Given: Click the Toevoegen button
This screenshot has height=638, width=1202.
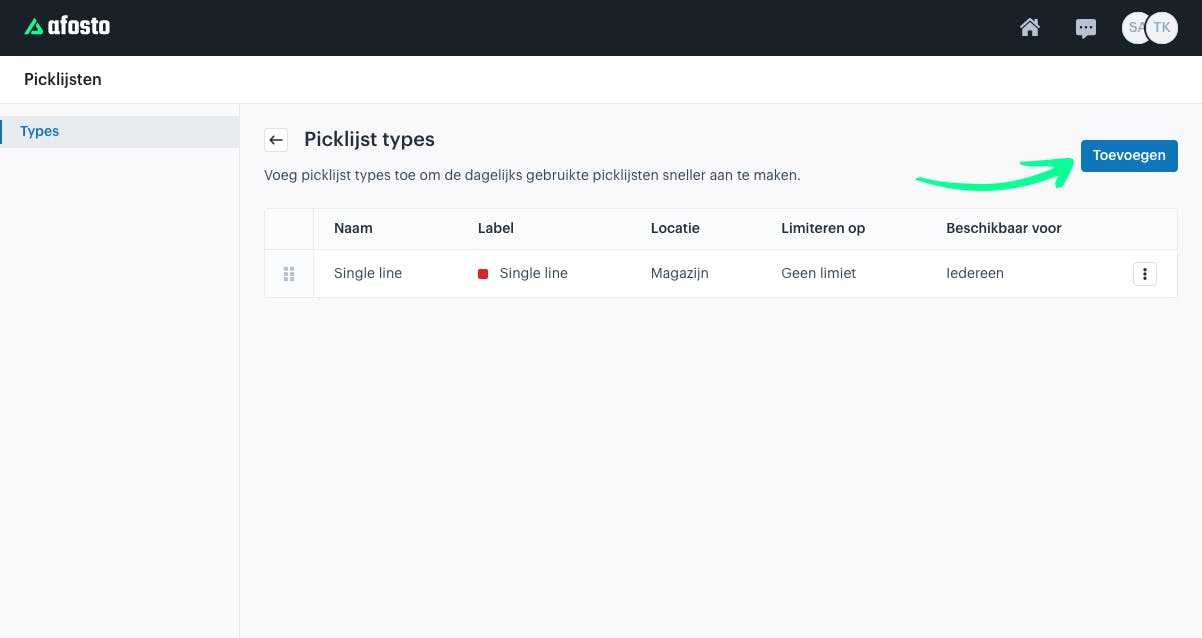Looking at the screenshot, I should (x=1129, y=156).
